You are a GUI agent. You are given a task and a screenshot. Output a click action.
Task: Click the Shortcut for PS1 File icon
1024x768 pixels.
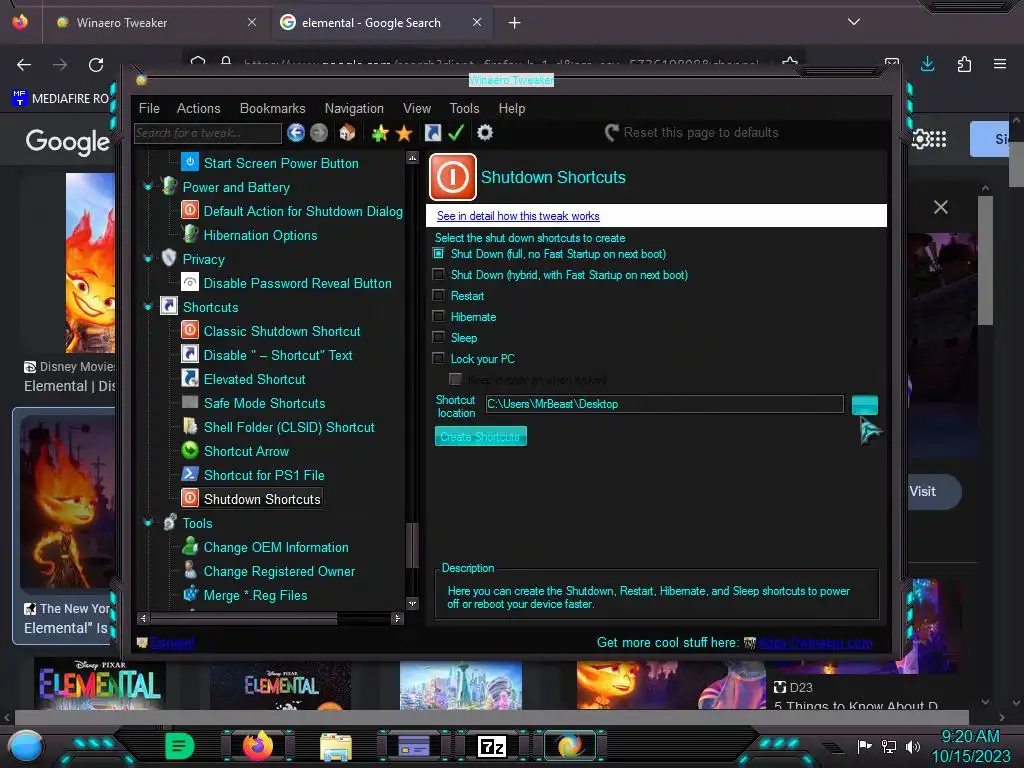[189, 474]
